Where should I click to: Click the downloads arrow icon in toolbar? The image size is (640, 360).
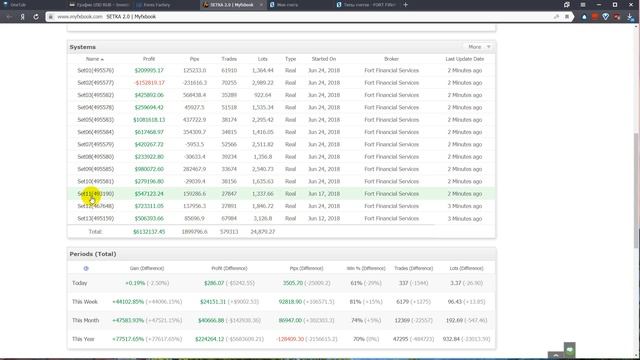click(630, 17)
